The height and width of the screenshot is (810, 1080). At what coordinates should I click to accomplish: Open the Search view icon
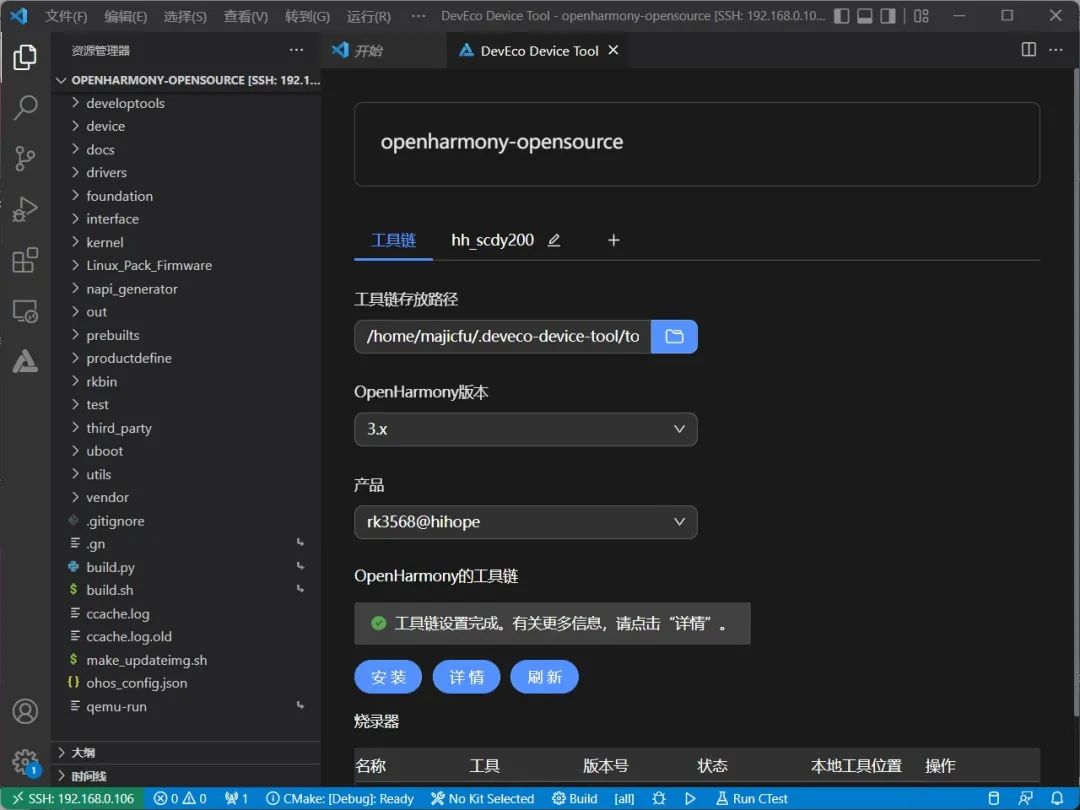tap(25, 107)
